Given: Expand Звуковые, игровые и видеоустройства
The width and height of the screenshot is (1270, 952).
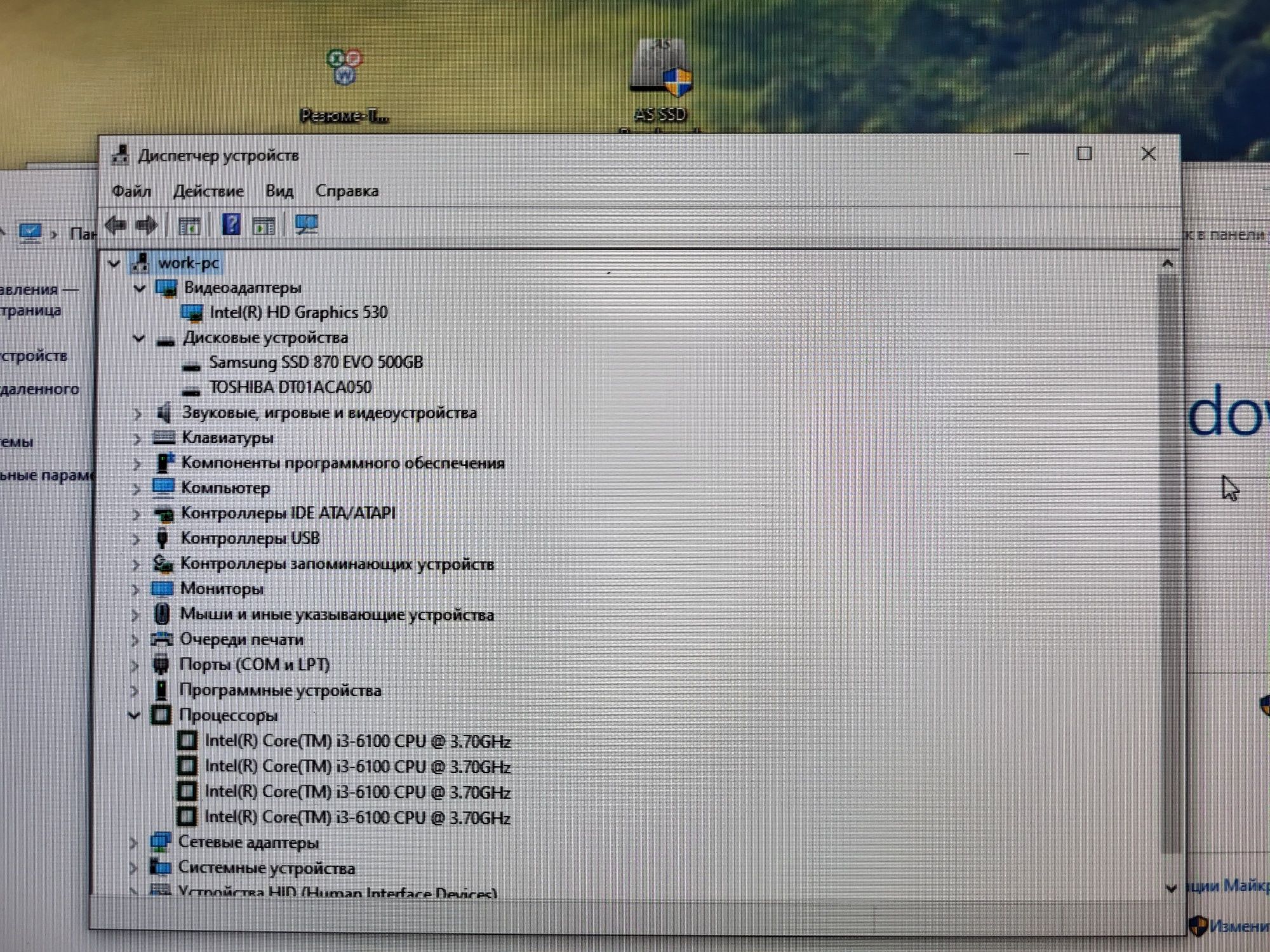Looking at the screenshot, I should point(138,414).
